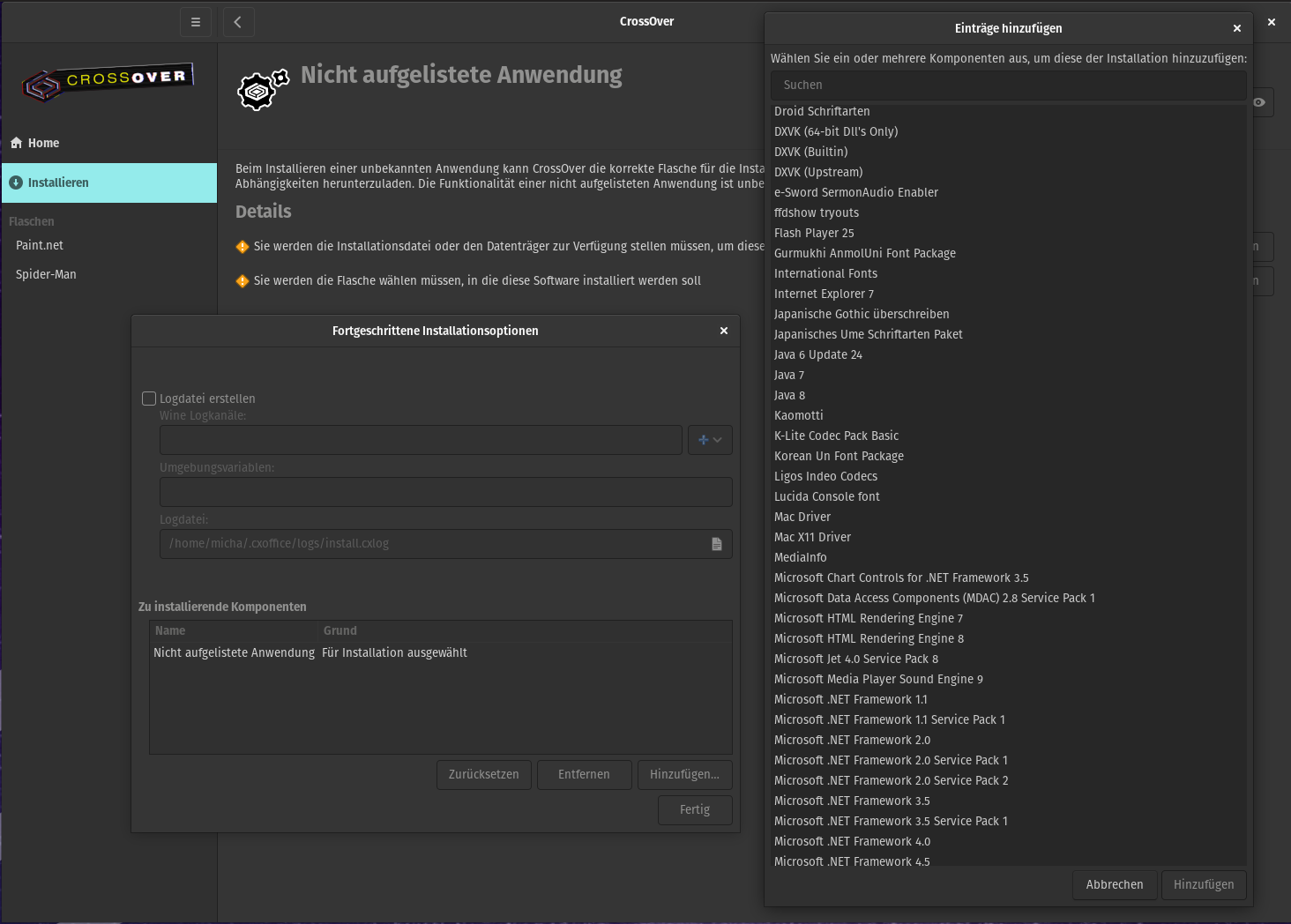Viewport: 1291px width, 924px height.
Task: Click the log file browse icon
Action: (x=717, y=544)
